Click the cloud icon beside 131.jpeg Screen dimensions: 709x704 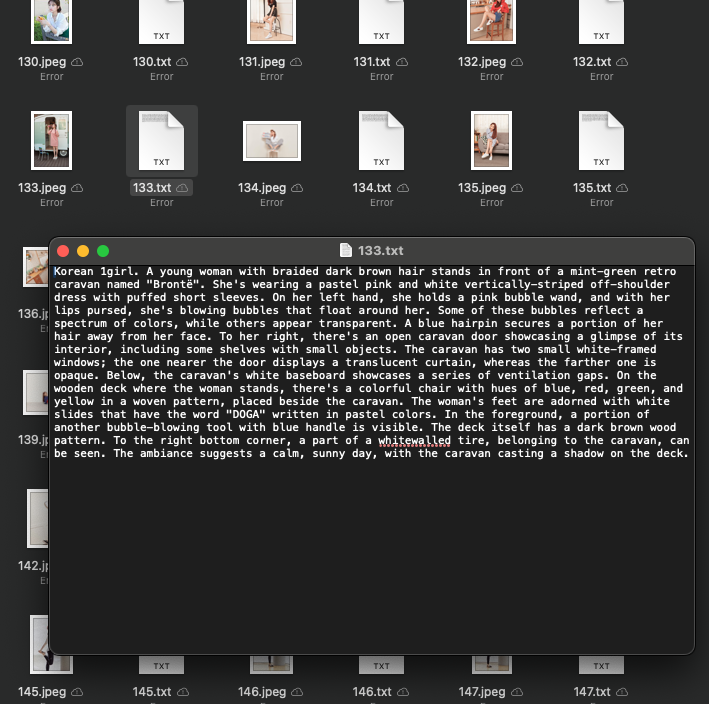(x=297, y=62)
